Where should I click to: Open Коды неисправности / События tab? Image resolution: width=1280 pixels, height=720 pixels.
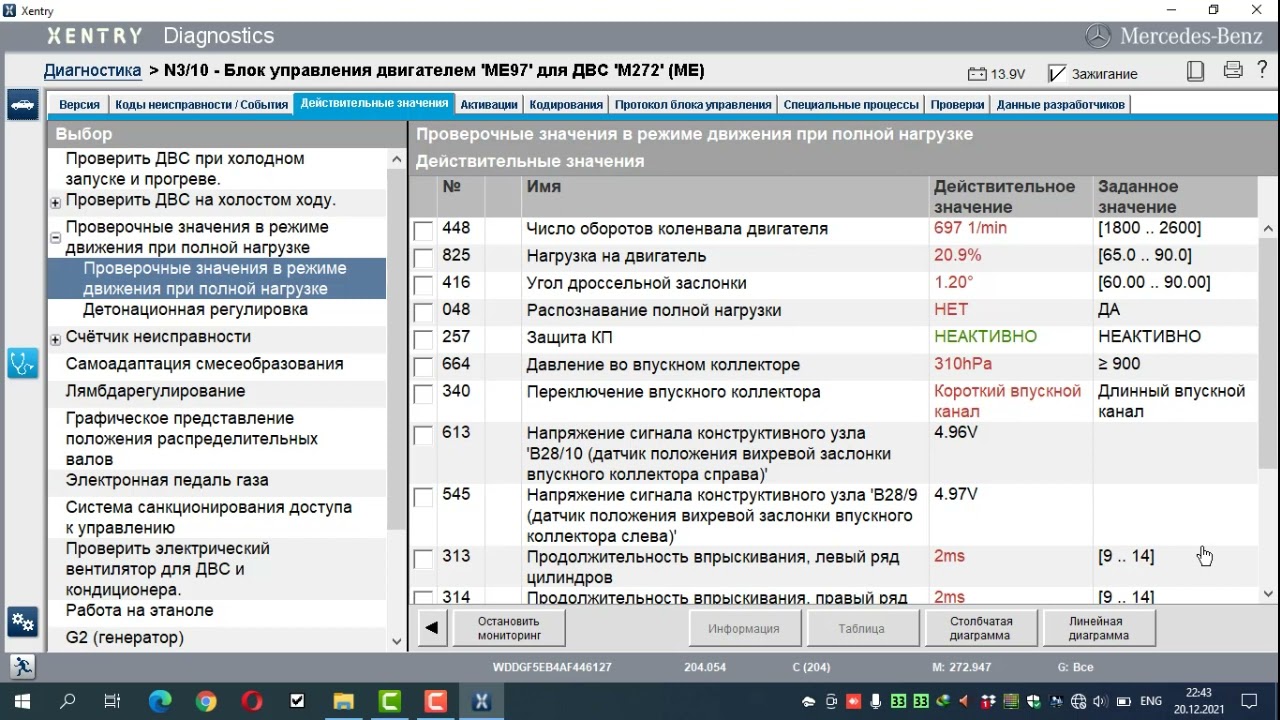(x=201, y=105)
